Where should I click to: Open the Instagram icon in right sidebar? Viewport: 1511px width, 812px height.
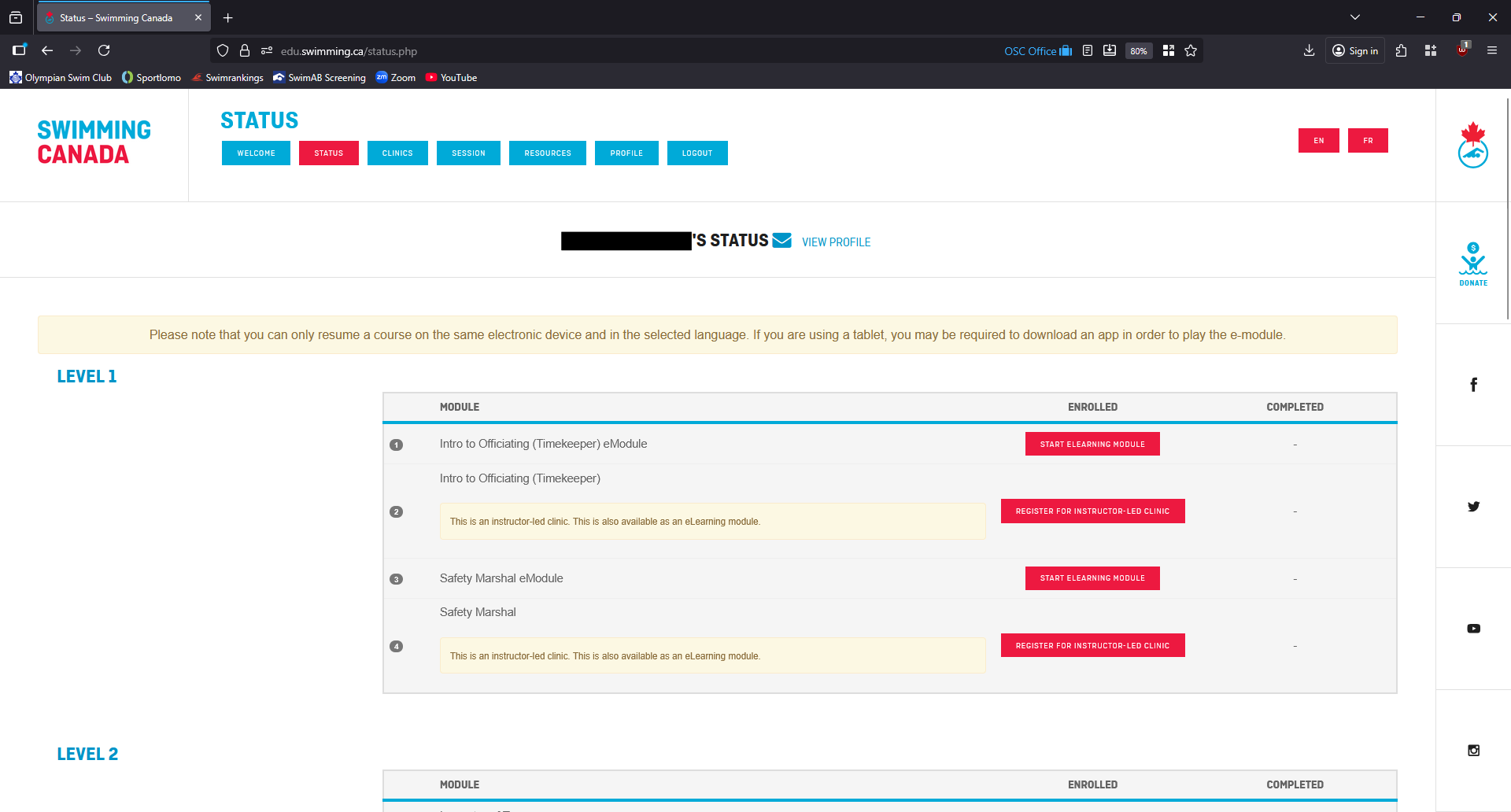[1473, 751]
